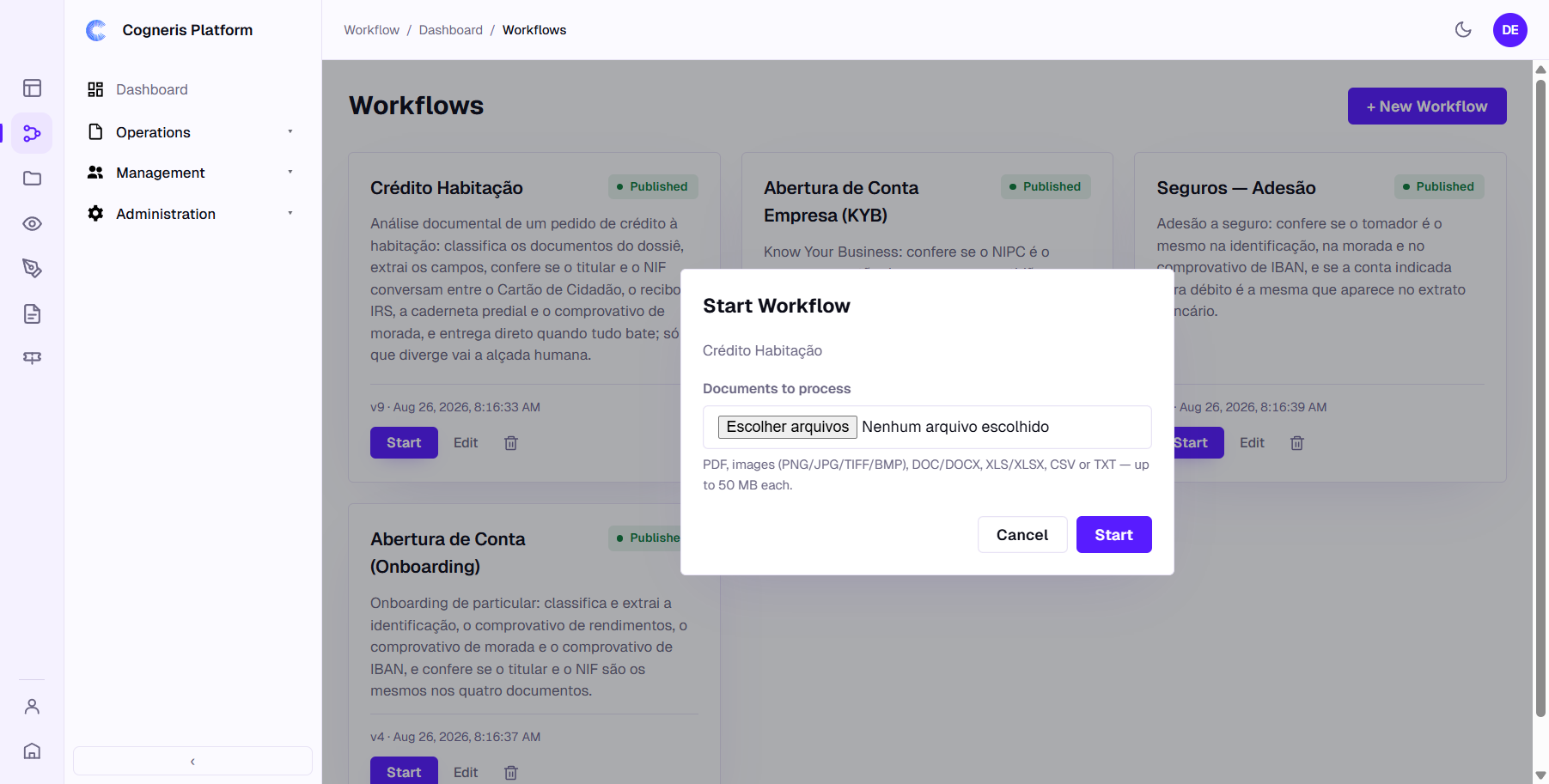Collapse the sidebar with chevron button

(192, 761)
